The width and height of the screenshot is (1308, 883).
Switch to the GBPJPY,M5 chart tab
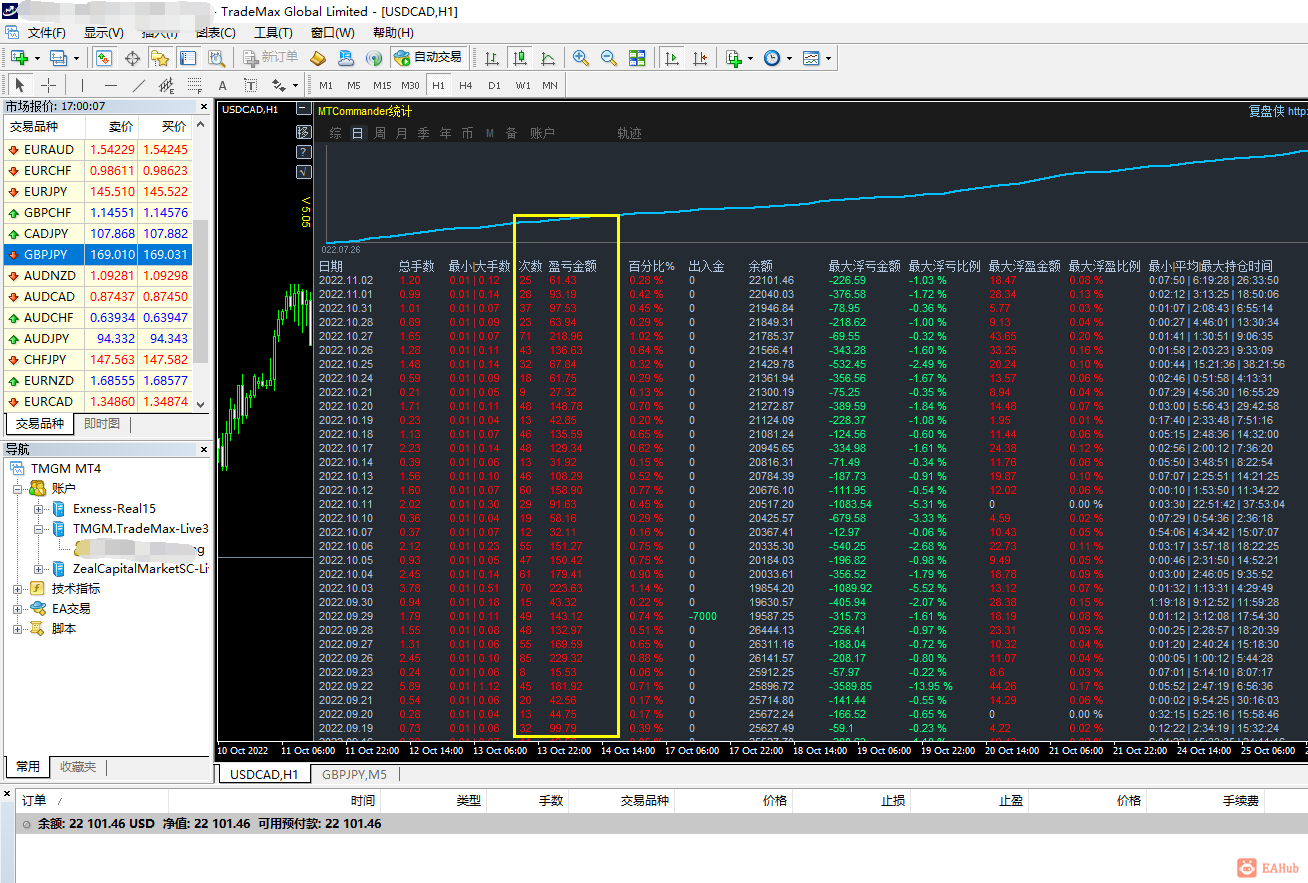[355, 774]
